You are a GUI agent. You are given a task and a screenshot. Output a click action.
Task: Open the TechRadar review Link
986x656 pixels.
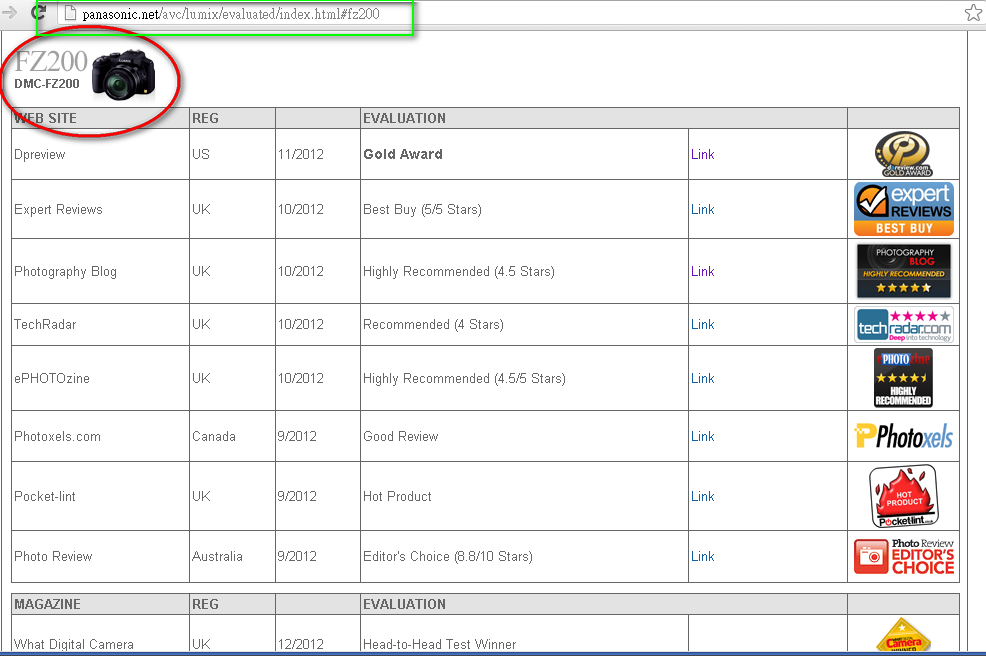702,325
